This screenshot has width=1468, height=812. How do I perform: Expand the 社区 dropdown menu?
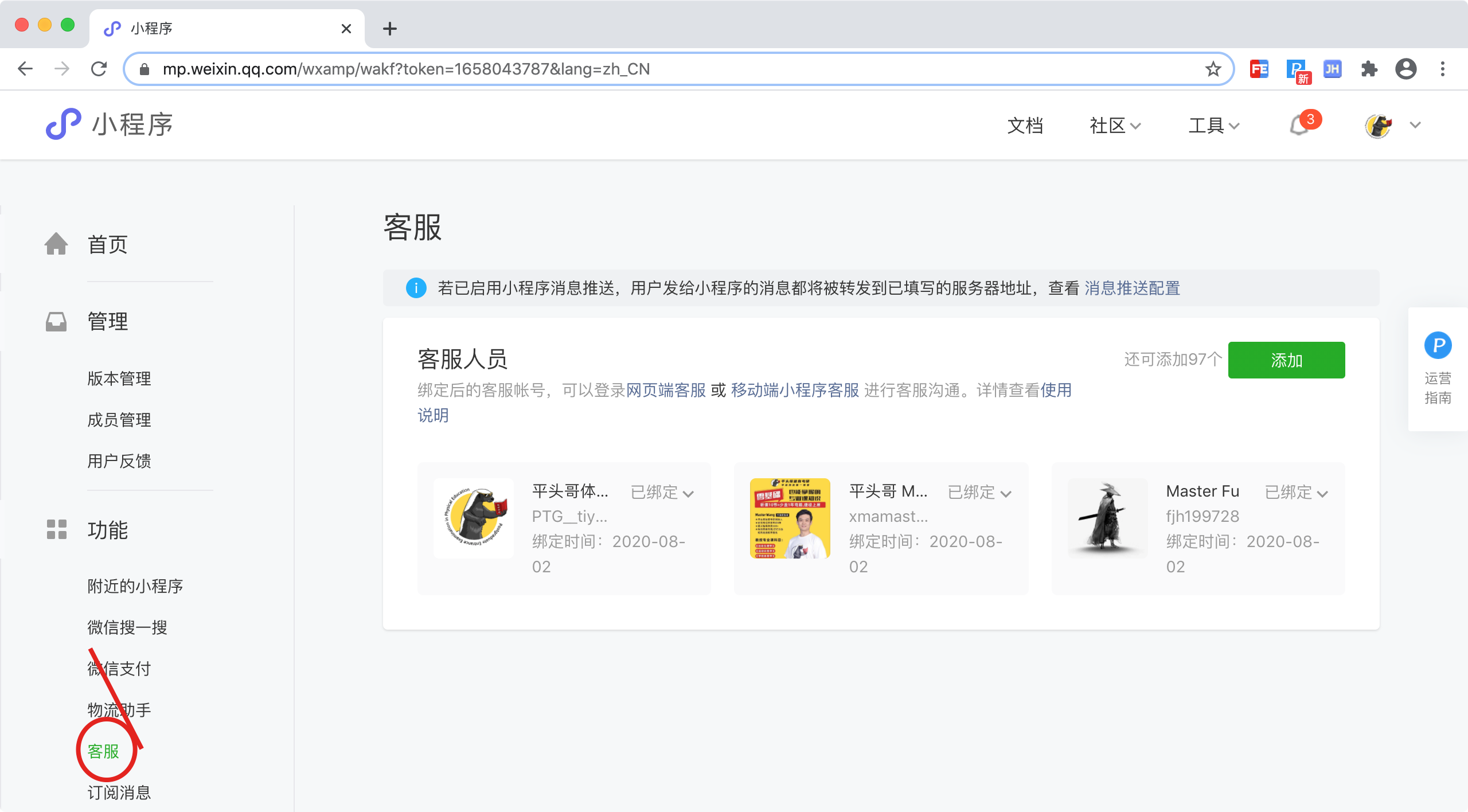pos(1115,126)
